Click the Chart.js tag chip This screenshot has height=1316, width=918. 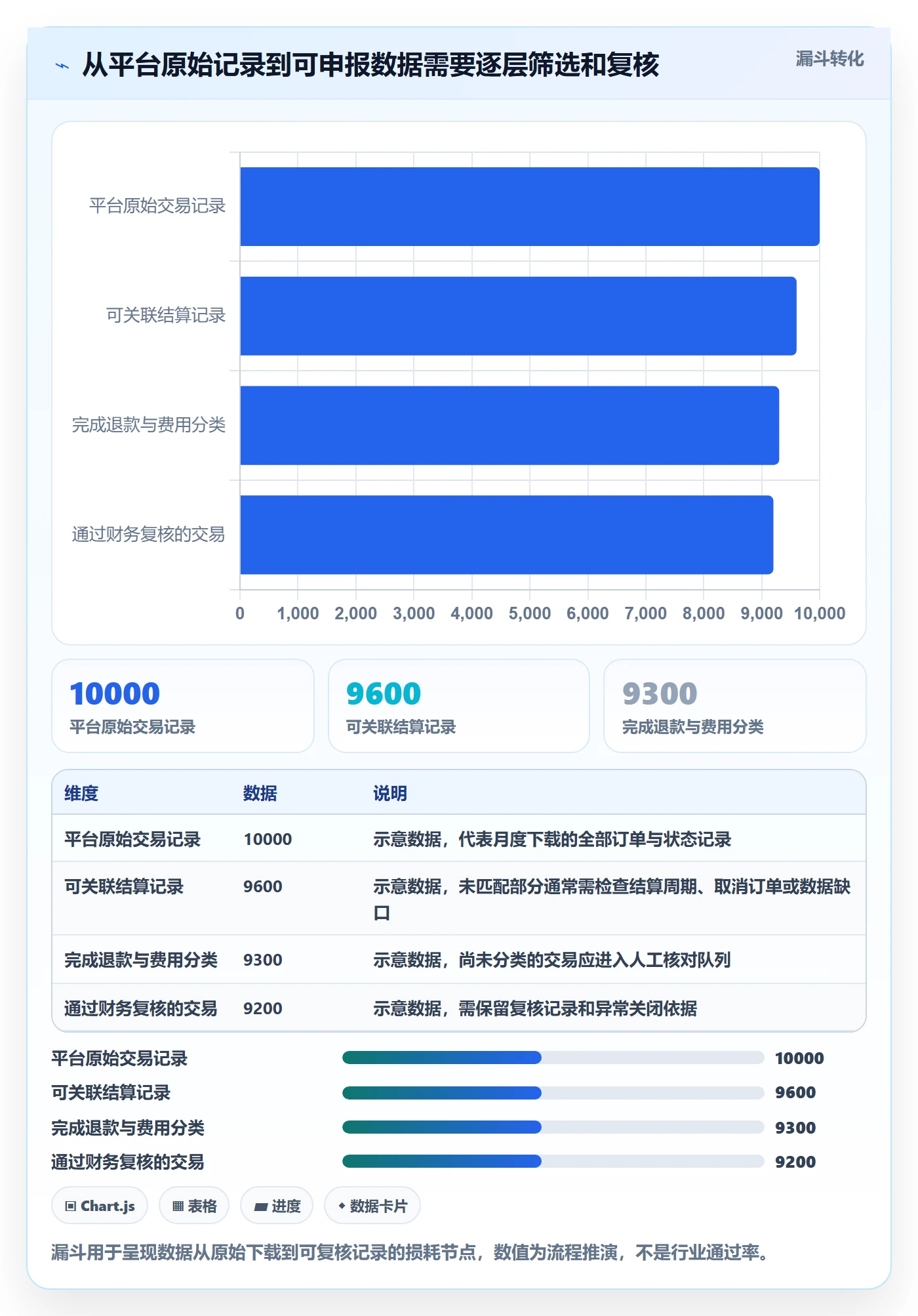point(100,1206)
